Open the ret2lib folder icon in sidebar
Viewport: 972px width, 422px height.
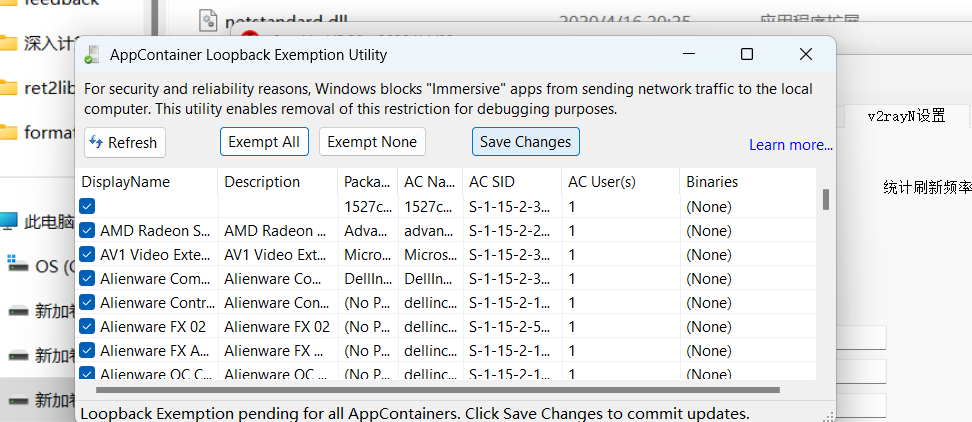[8, 87]
